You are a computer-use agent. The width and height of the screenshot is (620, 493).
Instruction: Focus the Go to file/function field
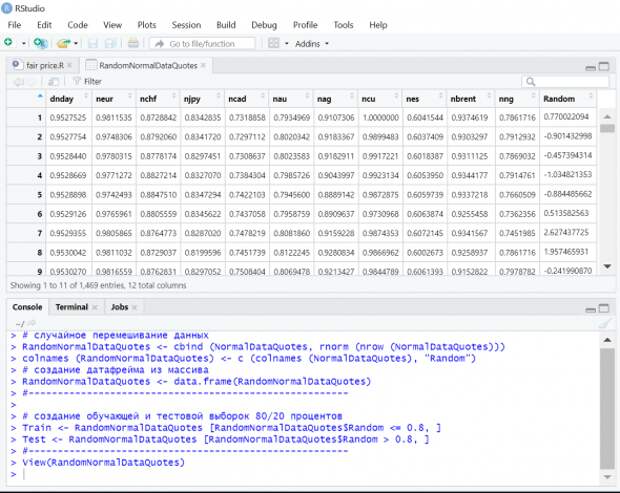click(202, 43)
